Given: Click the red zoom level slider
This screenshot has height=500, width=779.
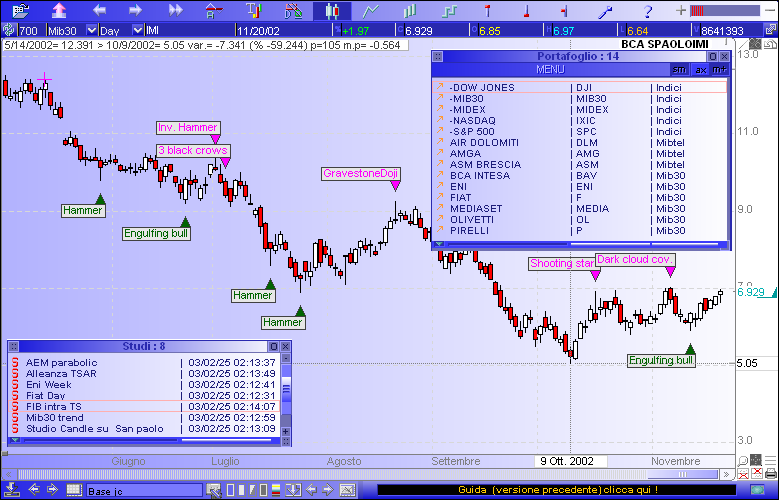Looking at the screenshot, I should 725,10.
